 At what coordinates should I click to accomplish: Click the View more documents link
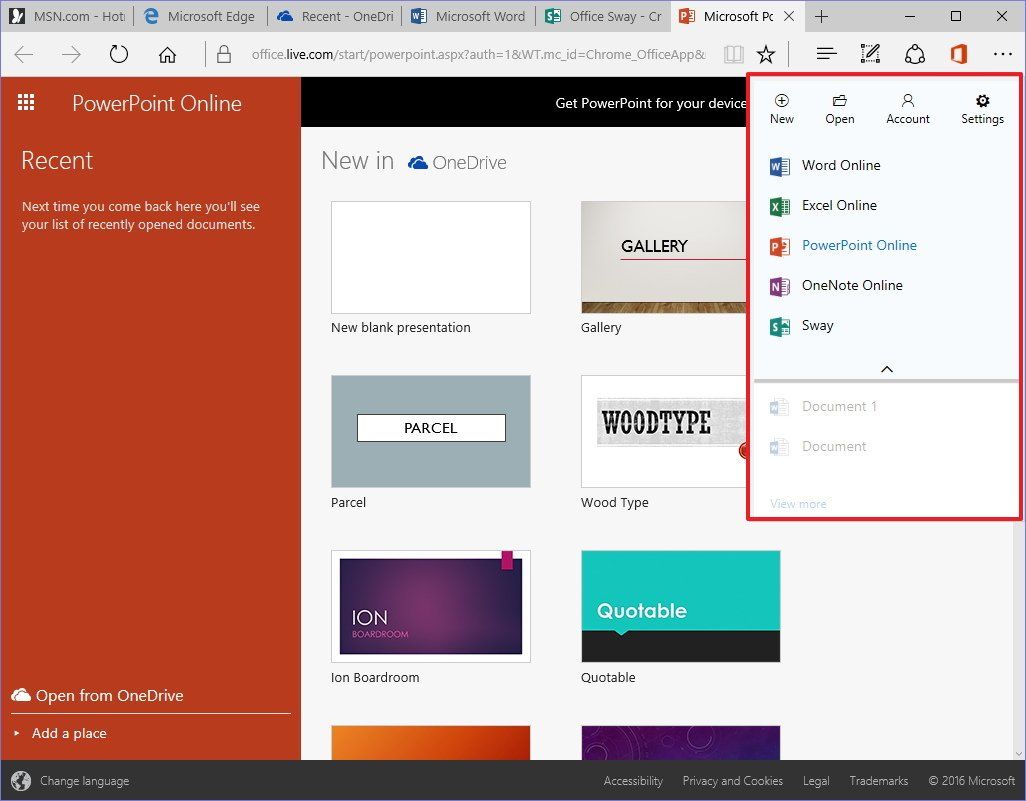(798, 503)
